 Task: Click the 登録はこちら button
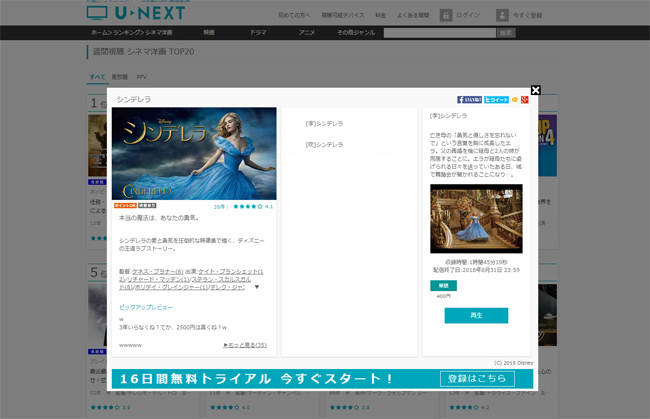click(x=477, y=378)
